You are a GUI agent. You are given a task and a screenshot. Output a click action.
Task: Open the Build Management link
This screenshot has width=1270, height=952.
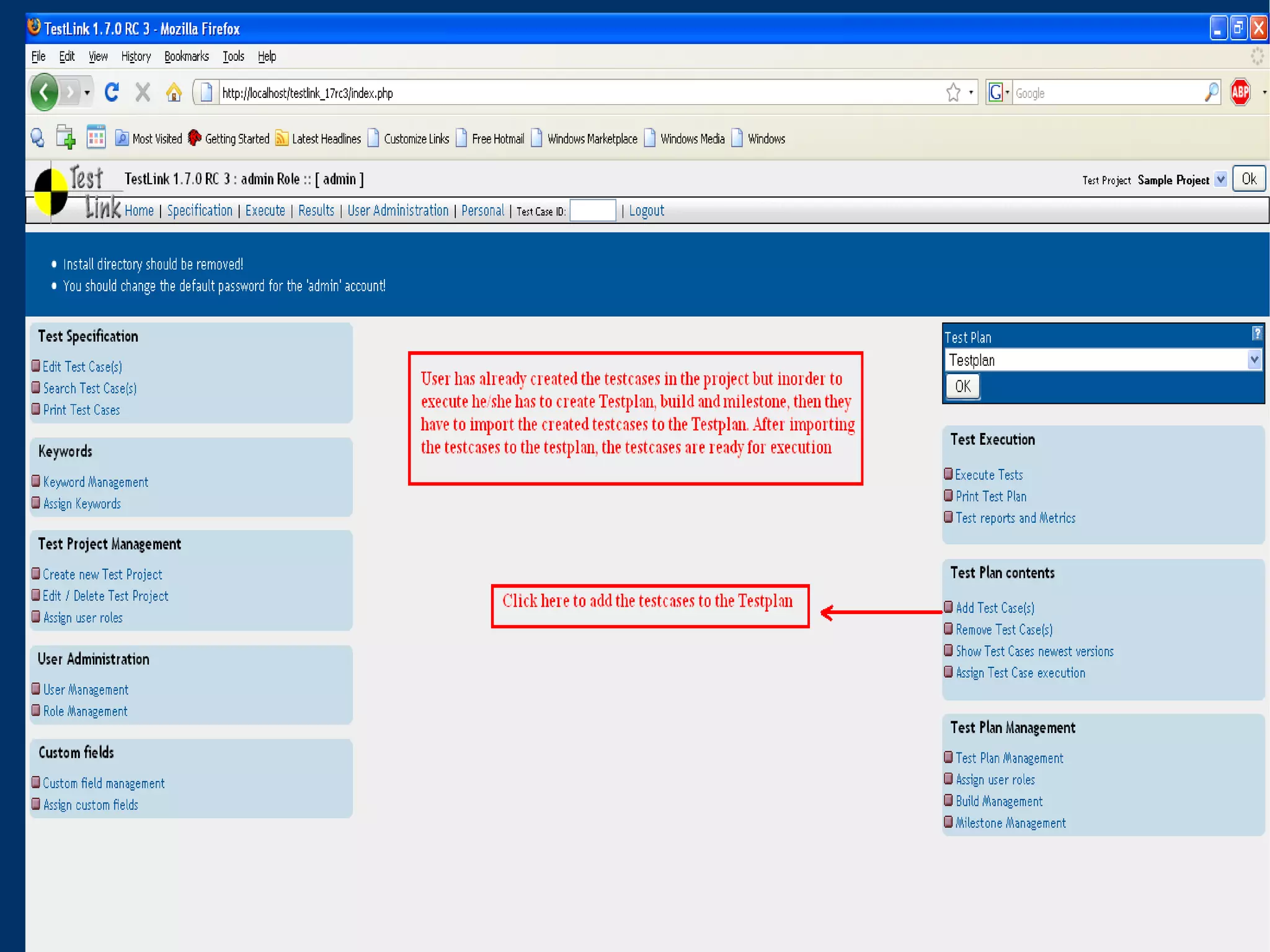999,801
